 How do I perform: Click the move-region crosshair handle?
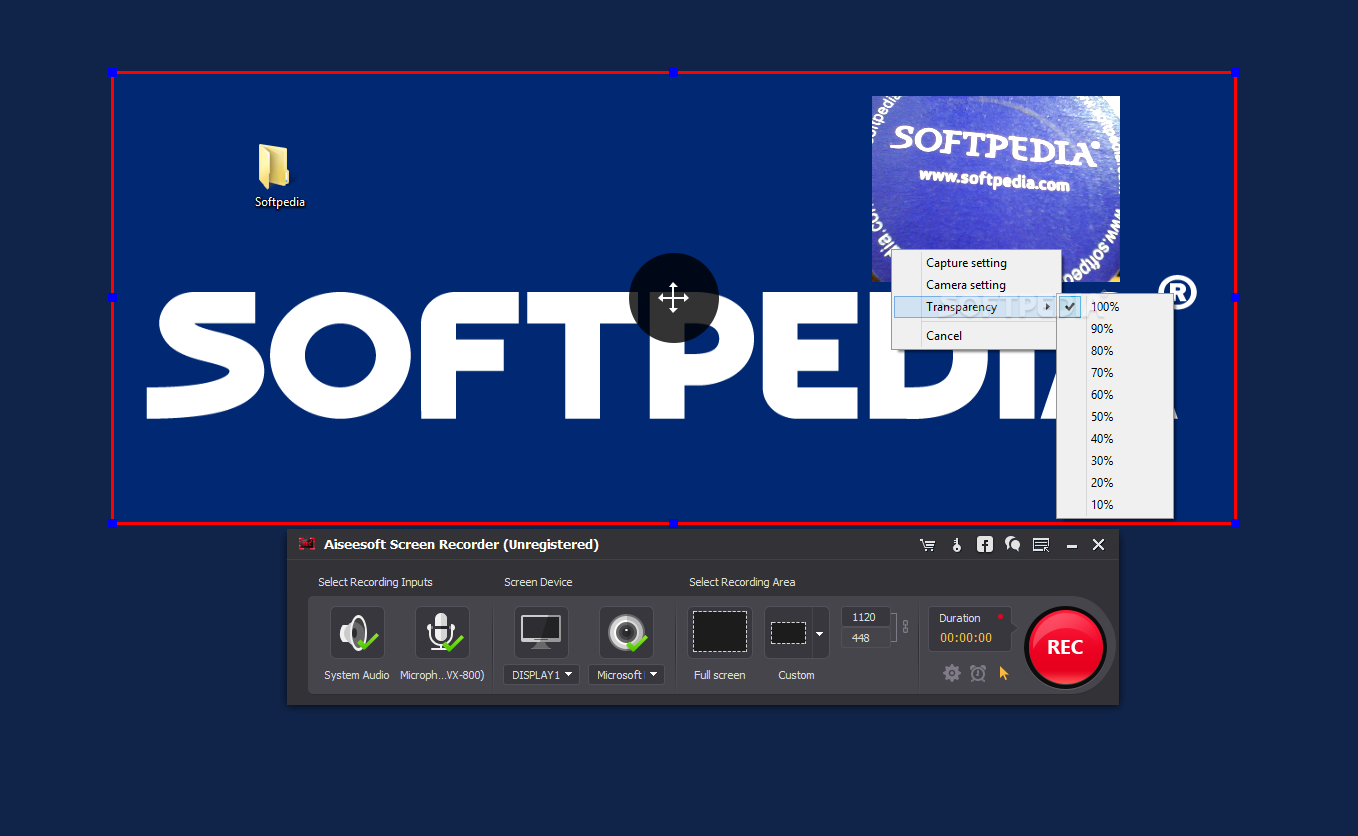(x=673, y=298)
